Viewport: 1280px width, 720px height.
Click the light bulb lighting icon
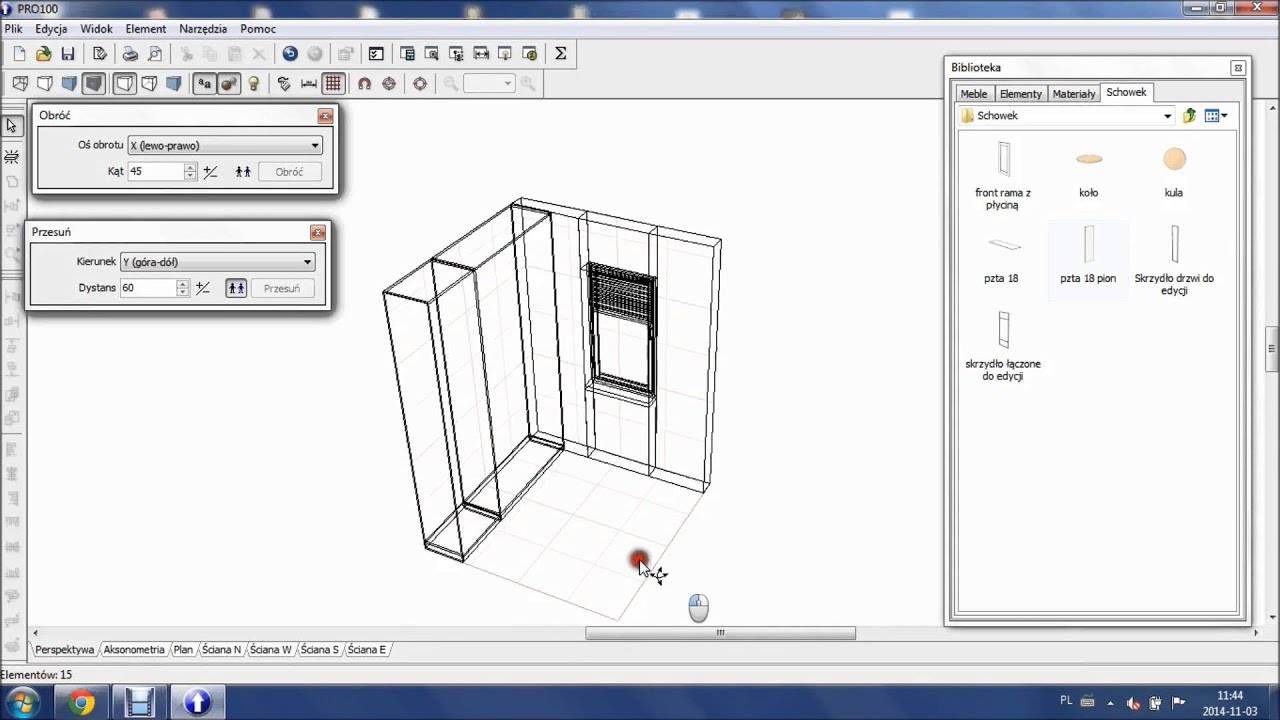(x=254, y=84)
